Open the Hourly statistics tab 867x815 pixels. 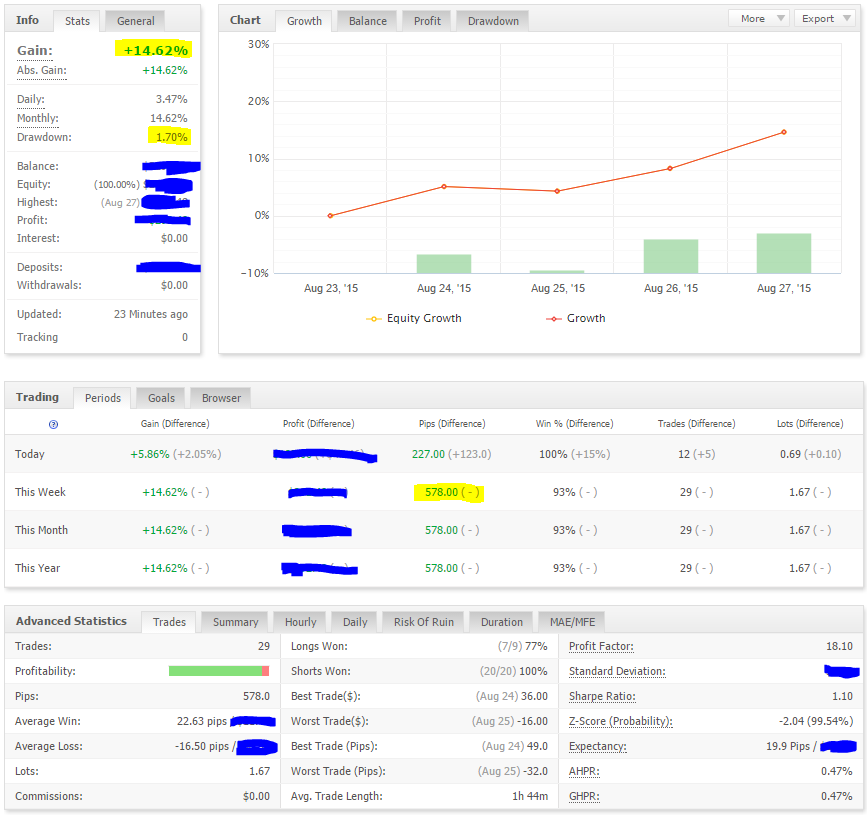point(300,622)
